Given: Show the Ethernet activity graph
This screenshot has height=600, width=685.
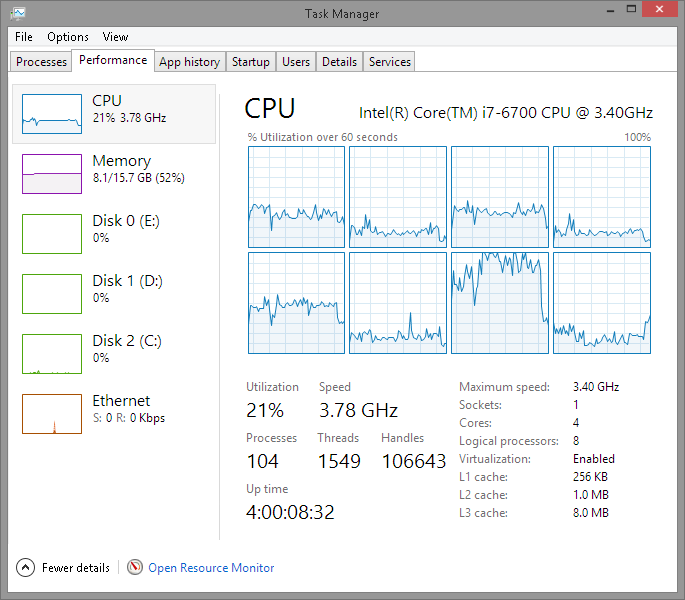Looking at the screenshot, I should 52,414.
